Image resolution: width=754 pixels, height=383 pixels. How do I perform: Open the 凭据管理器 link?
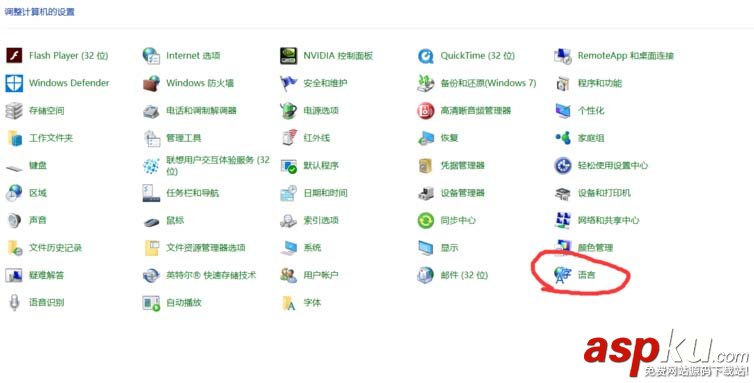click(x=463, y=166)
